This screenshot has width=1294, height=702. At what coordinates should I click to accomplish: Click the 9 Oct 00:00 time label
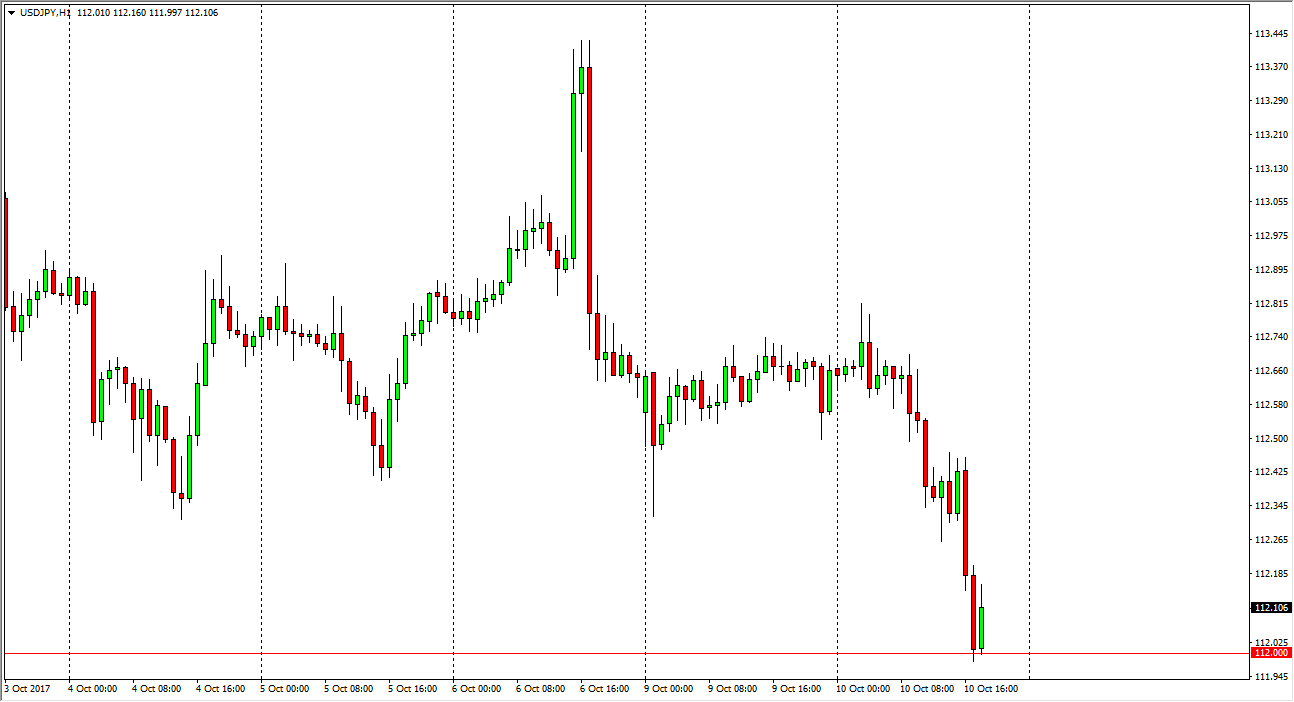[x=668, y=689]
